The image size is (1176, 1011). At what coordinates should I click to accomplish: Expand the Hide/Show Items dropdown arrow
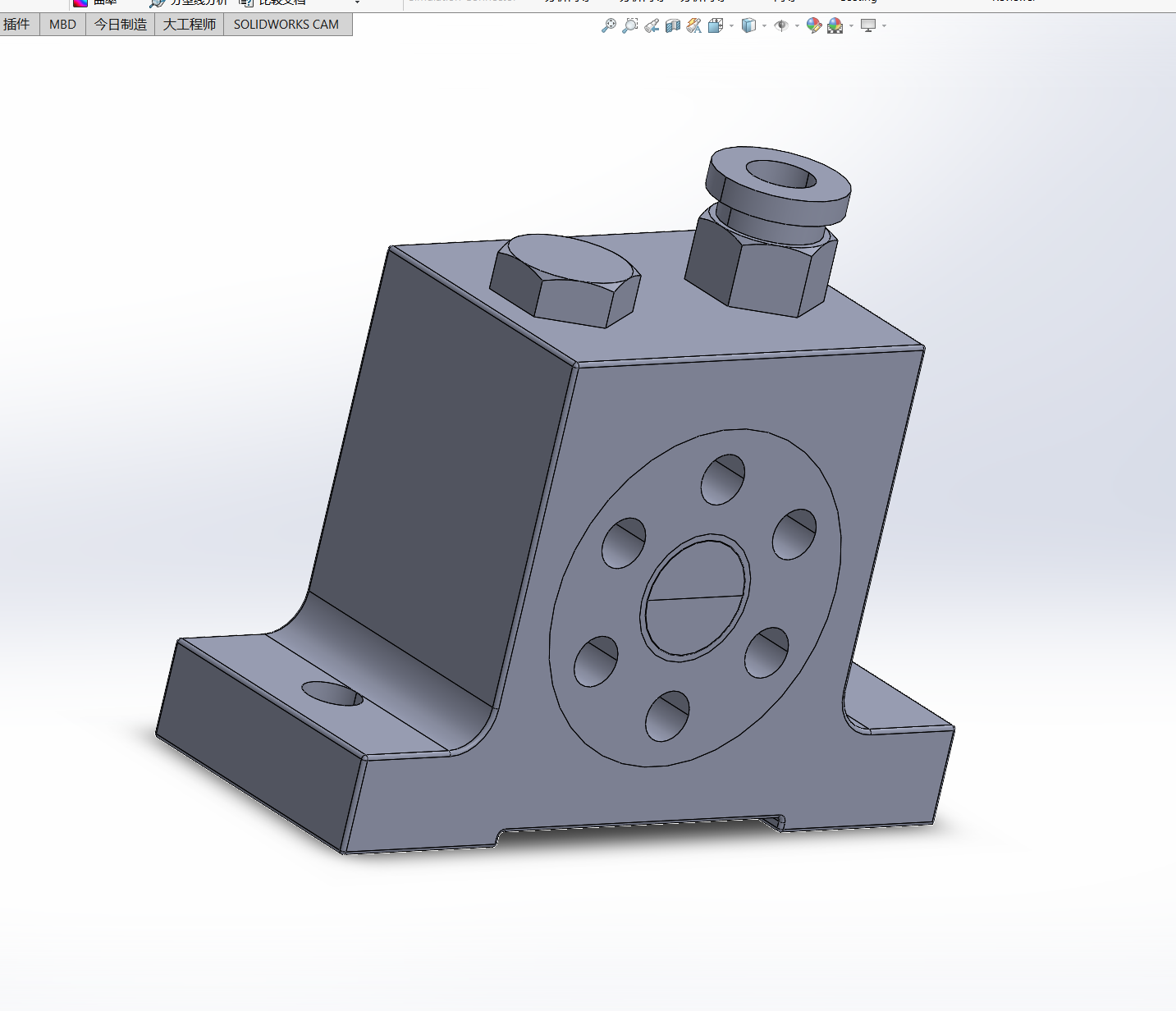[x=797, y=26]
